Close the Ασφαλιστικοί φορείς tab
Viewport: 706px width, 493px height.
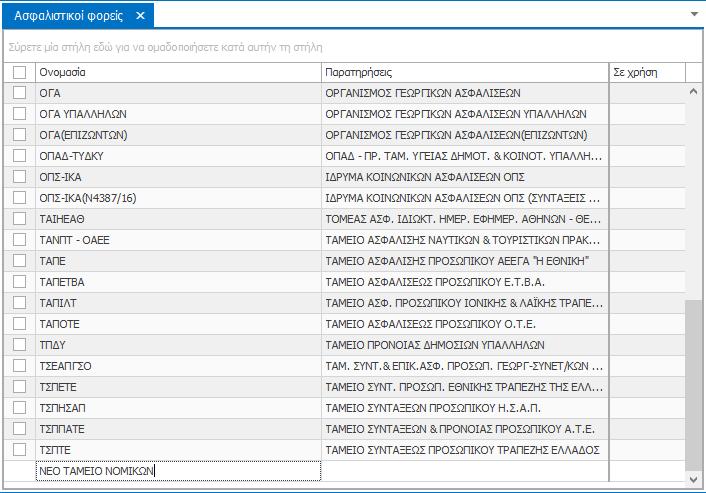(x=140, y=16)
